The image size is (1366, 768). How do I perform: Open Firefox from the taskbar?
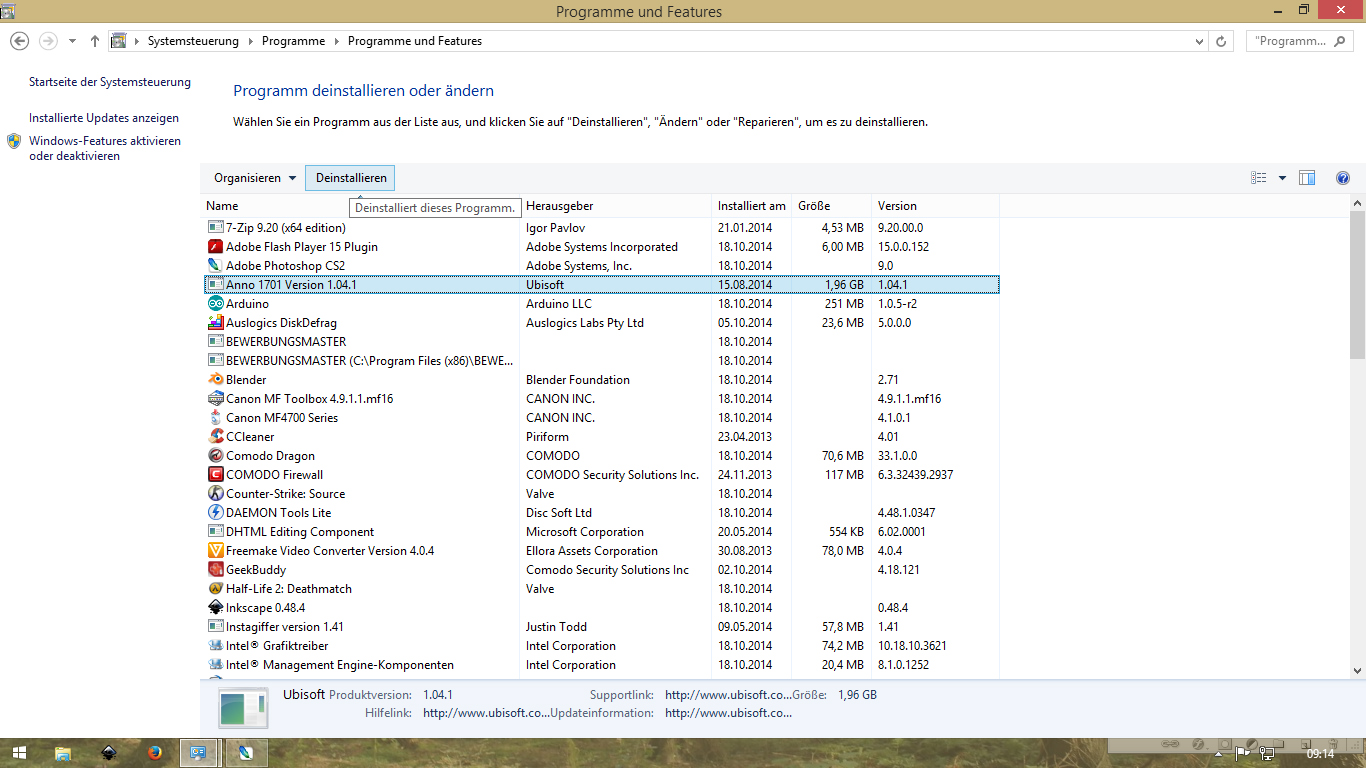click(154, 753)
